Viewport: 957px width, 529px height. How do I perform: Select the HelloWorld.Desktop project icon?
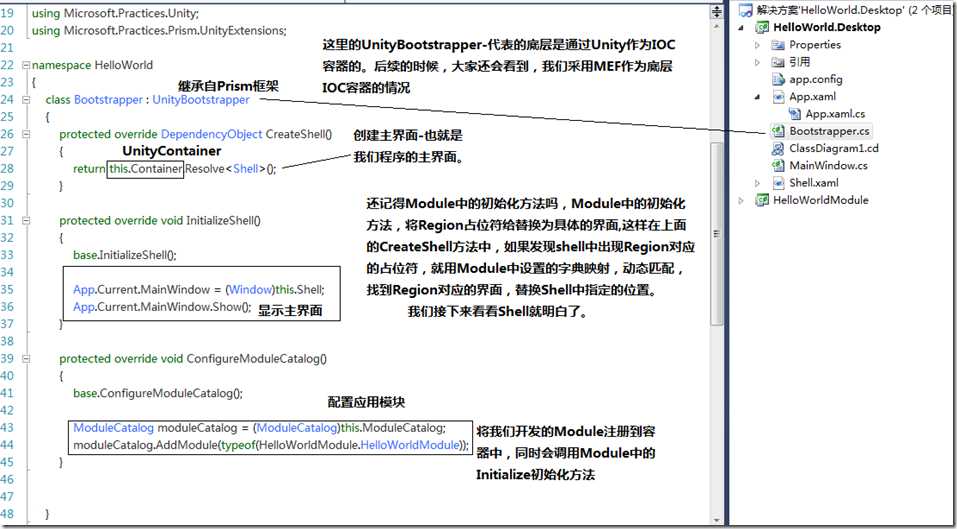click(x=762, y=27)
